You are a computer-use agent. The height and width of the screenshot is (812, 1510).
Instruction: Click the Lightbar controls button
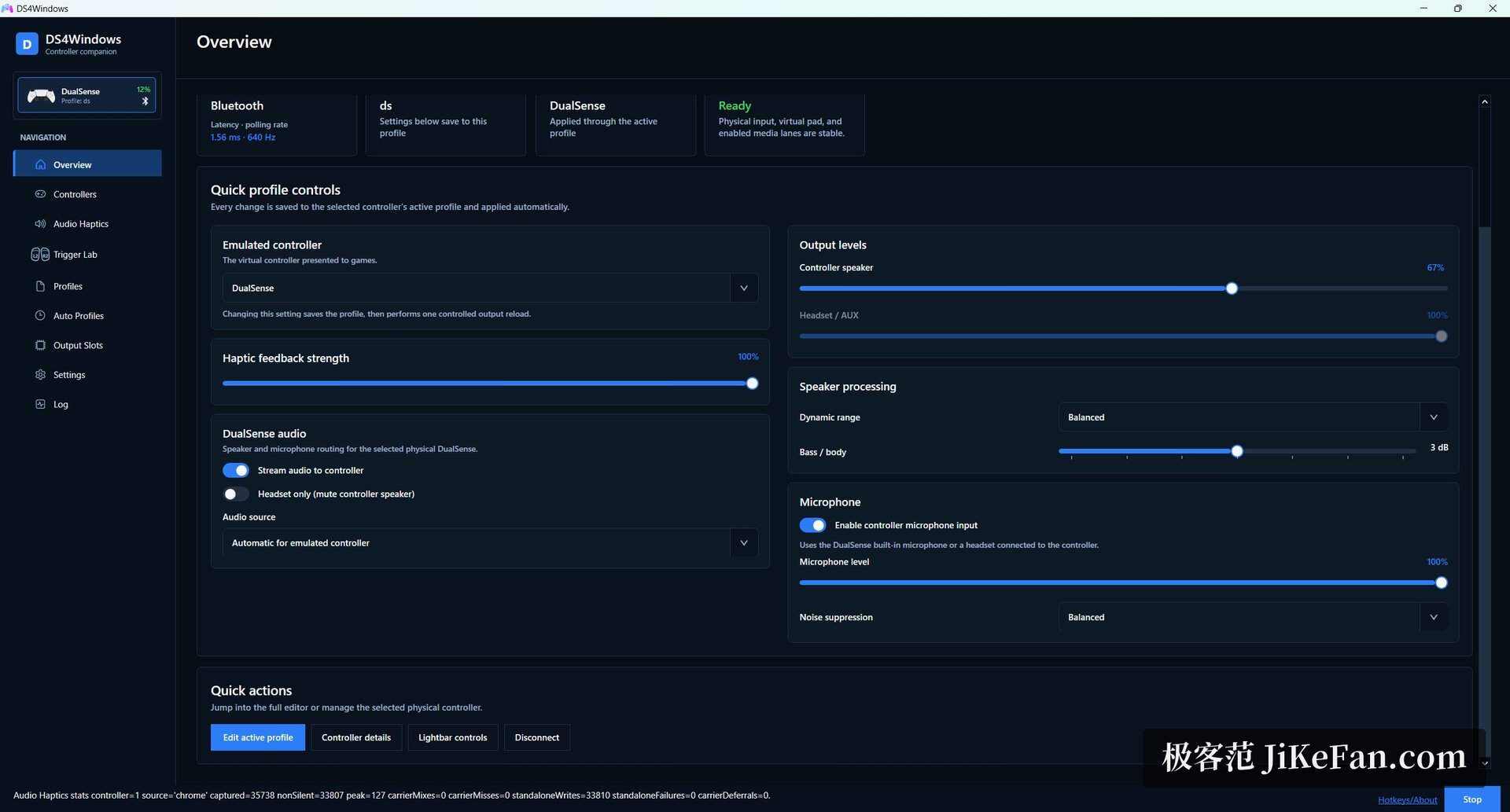point(453,737)
